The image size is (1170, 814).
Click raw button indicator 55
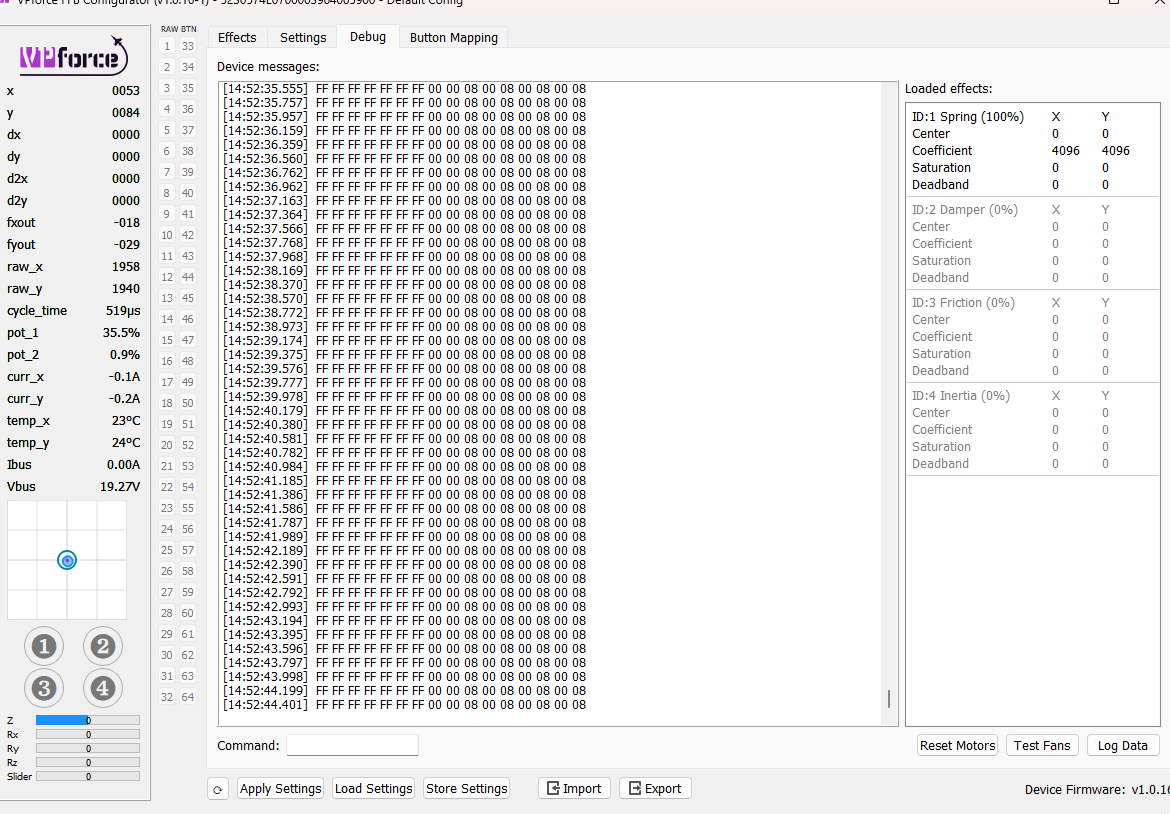[188, 508]
